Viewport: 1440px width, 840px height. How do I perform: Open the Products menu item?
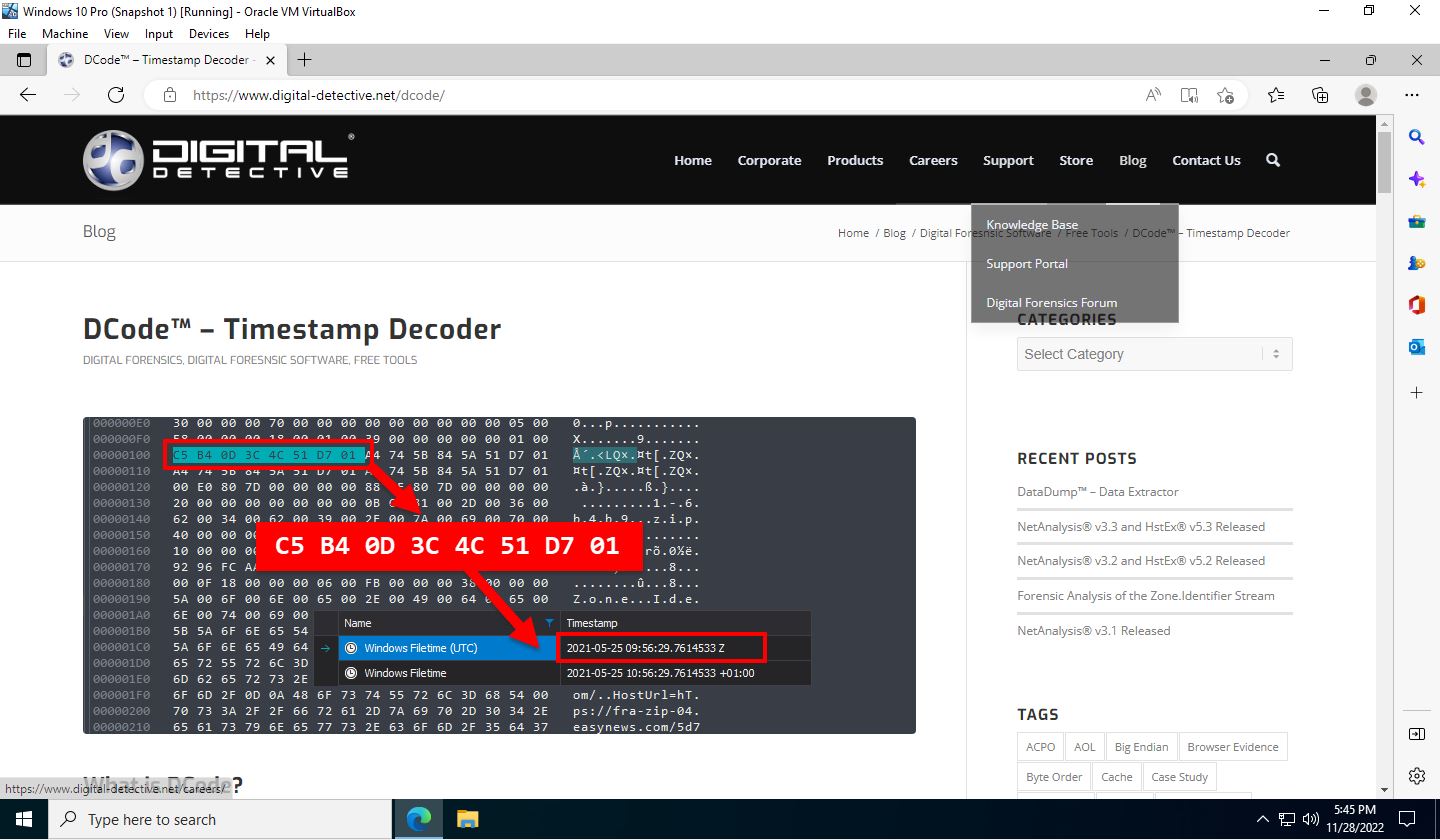pos(855,160)
